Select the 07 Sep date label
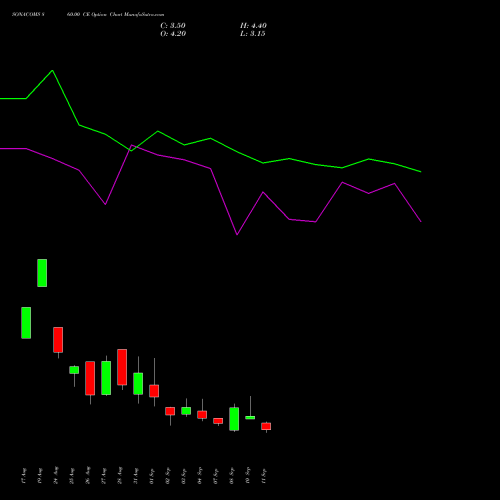 pos(216,476)
